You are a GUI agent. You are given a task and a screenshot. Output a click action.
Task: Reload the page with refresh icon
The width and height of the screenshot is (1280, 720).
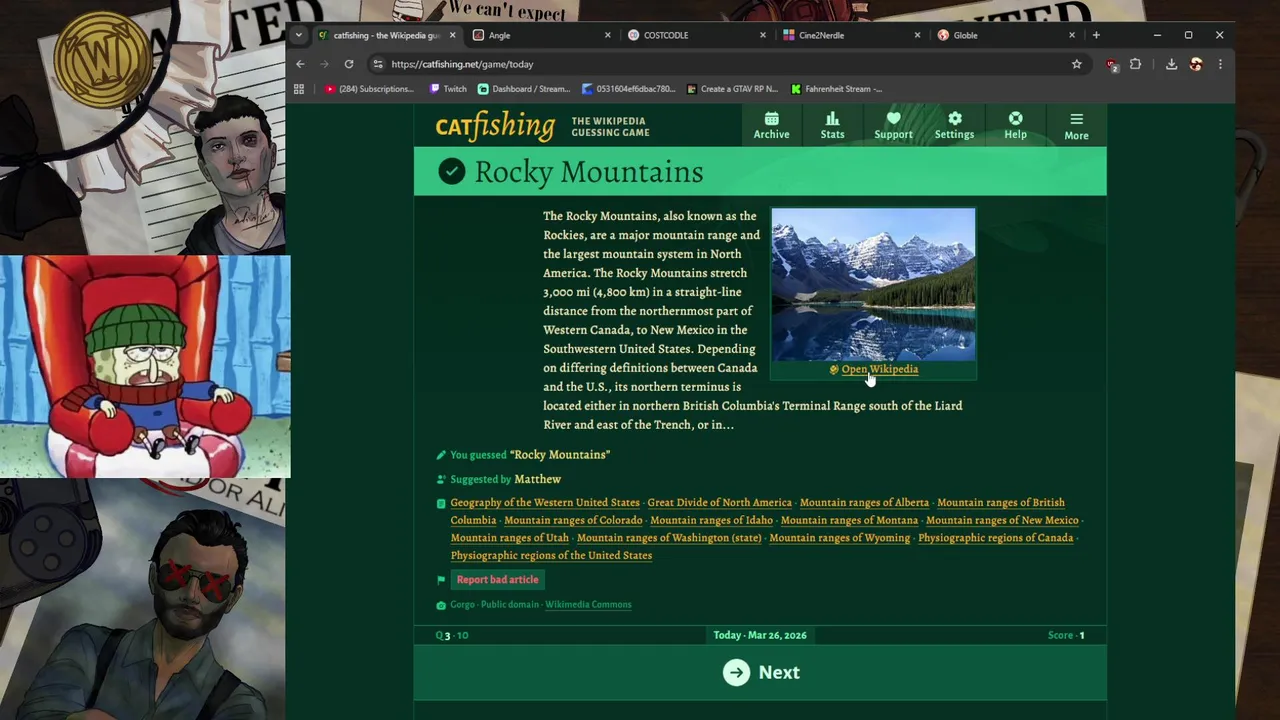[349, 64]
